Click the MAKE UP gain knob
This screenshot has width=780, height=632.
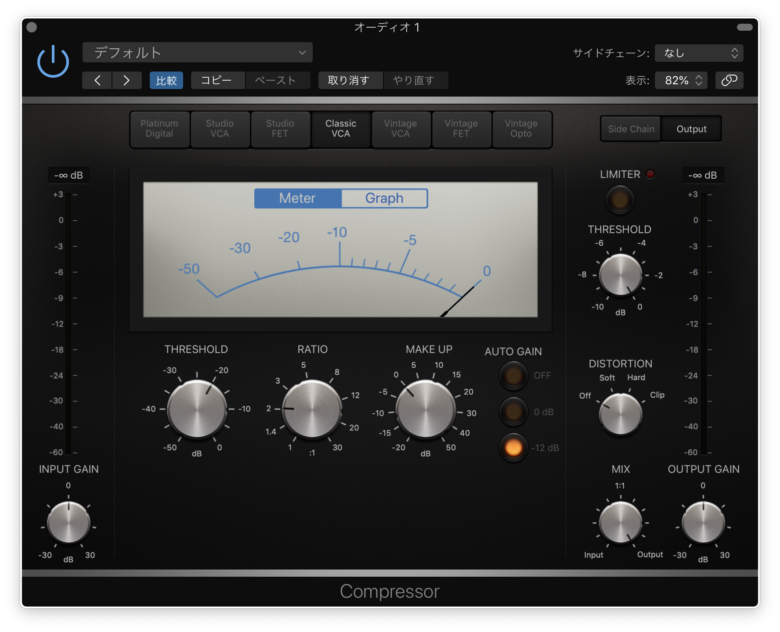(426, 409)
